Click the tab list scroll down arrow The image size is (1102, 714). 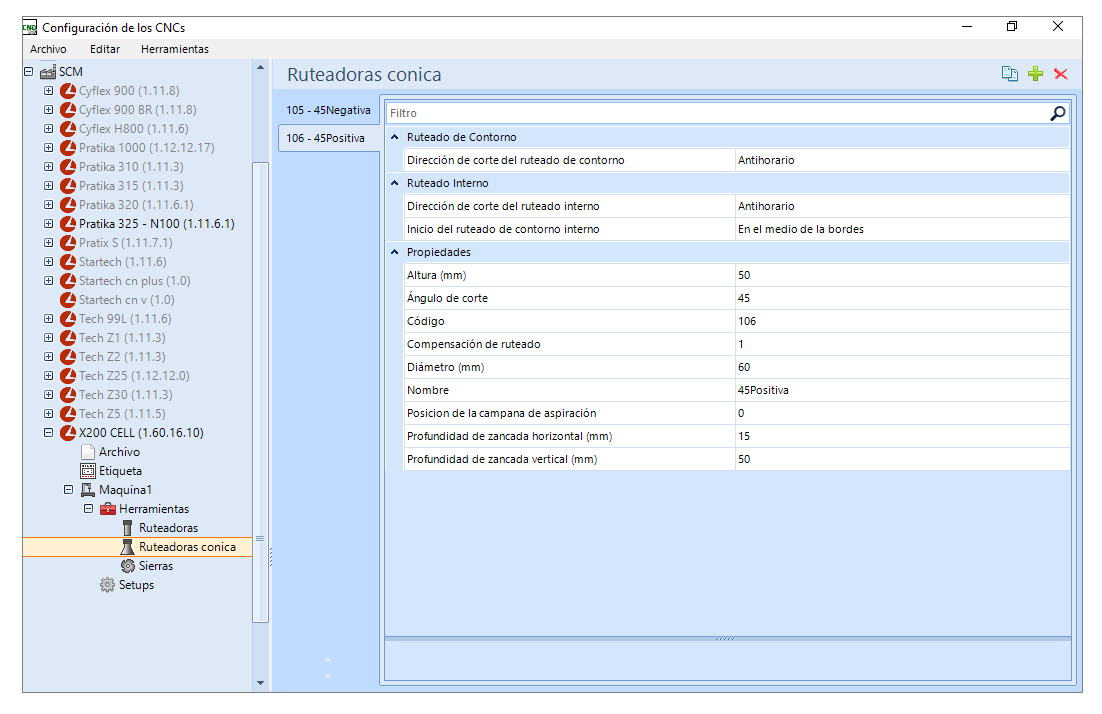328,676
